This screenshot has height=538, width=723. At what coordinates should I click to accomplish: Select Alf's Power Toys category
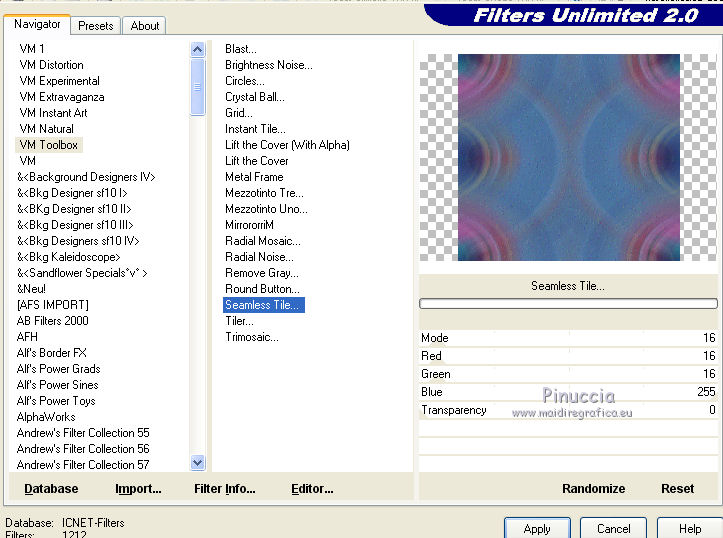point(56,401)
